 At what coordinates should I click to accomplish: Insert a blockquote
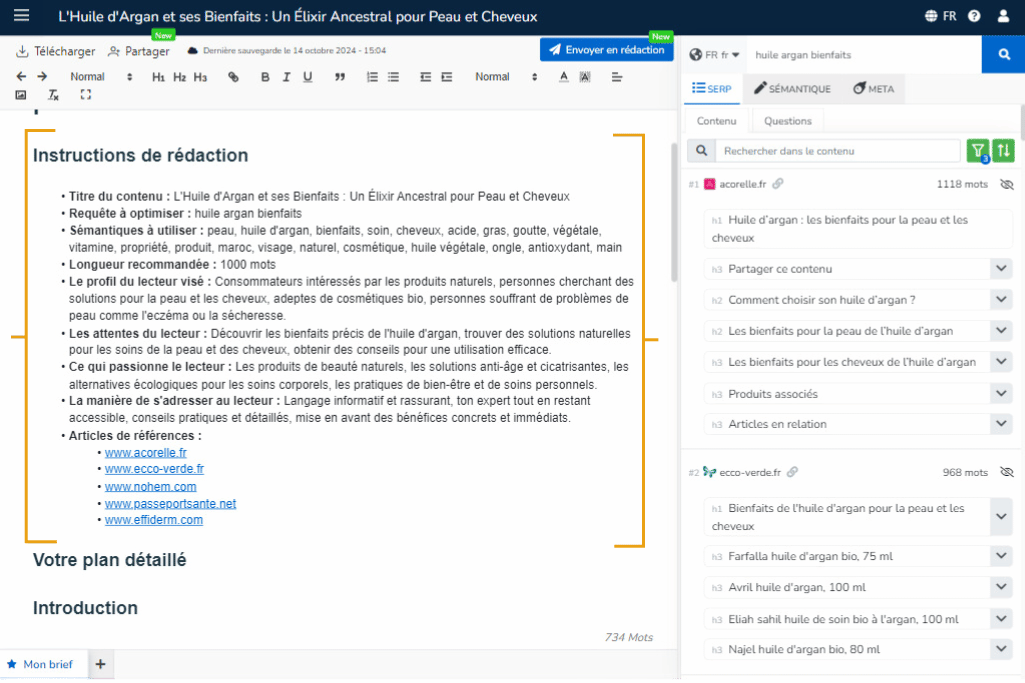click(x=340, y=77)
